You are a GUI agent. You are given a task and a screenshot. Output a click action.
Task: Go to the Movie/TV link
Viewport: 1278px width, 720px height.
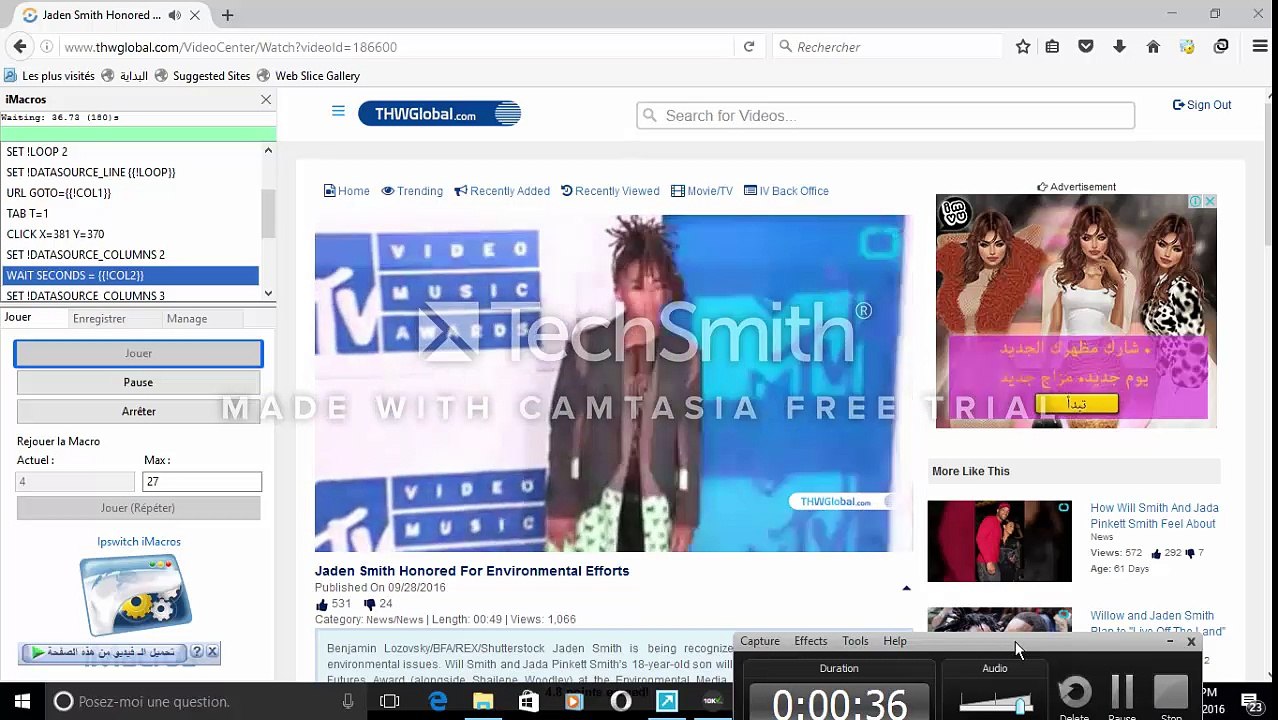(702, 191)
